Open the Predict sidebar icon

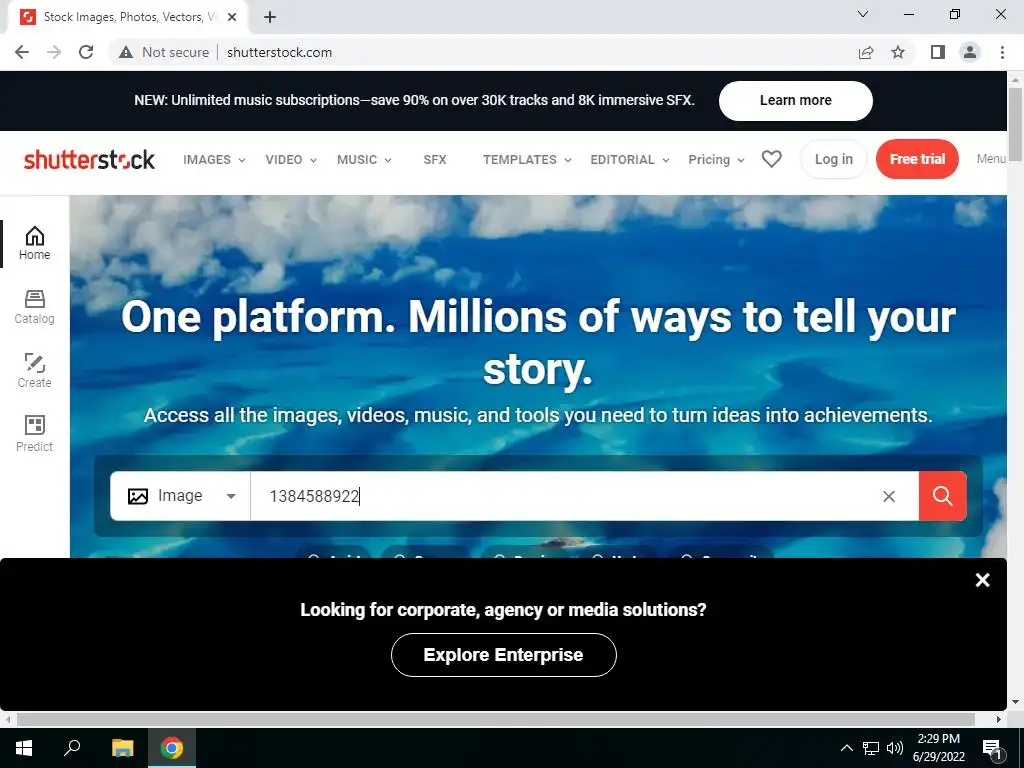[35, 434]
